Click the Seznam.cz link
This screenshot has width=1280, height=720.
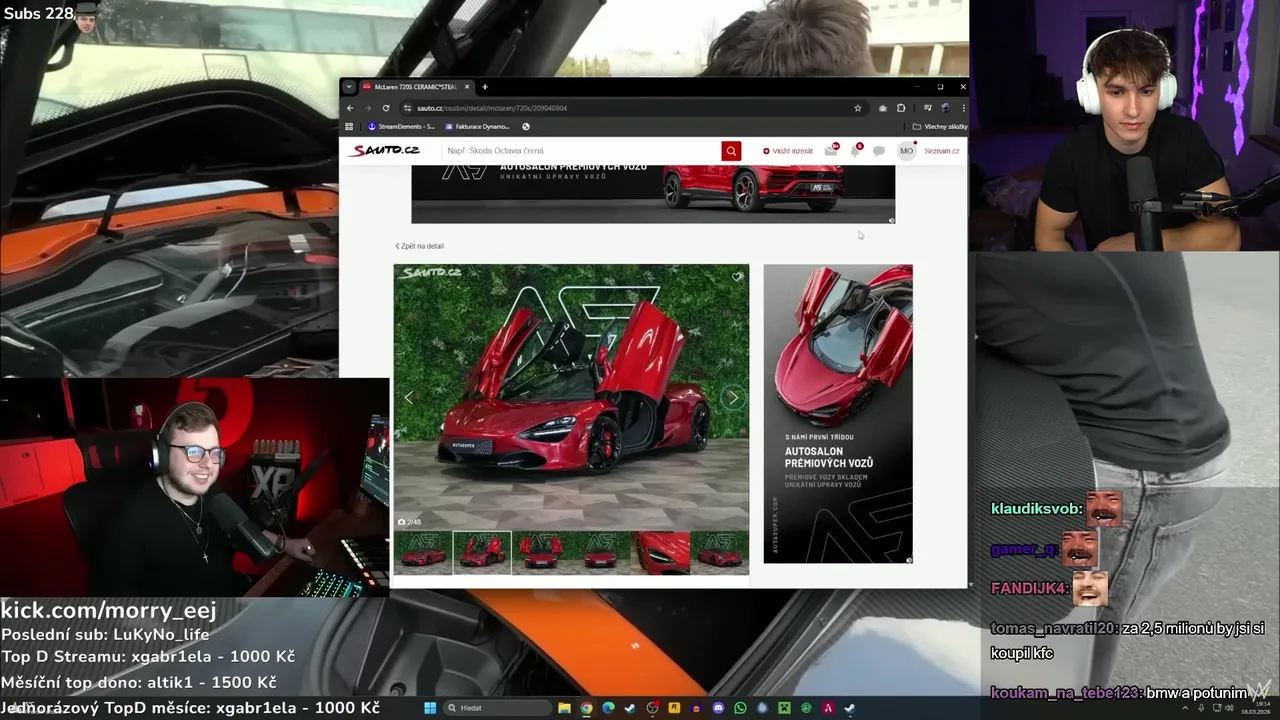pos(941,151)
